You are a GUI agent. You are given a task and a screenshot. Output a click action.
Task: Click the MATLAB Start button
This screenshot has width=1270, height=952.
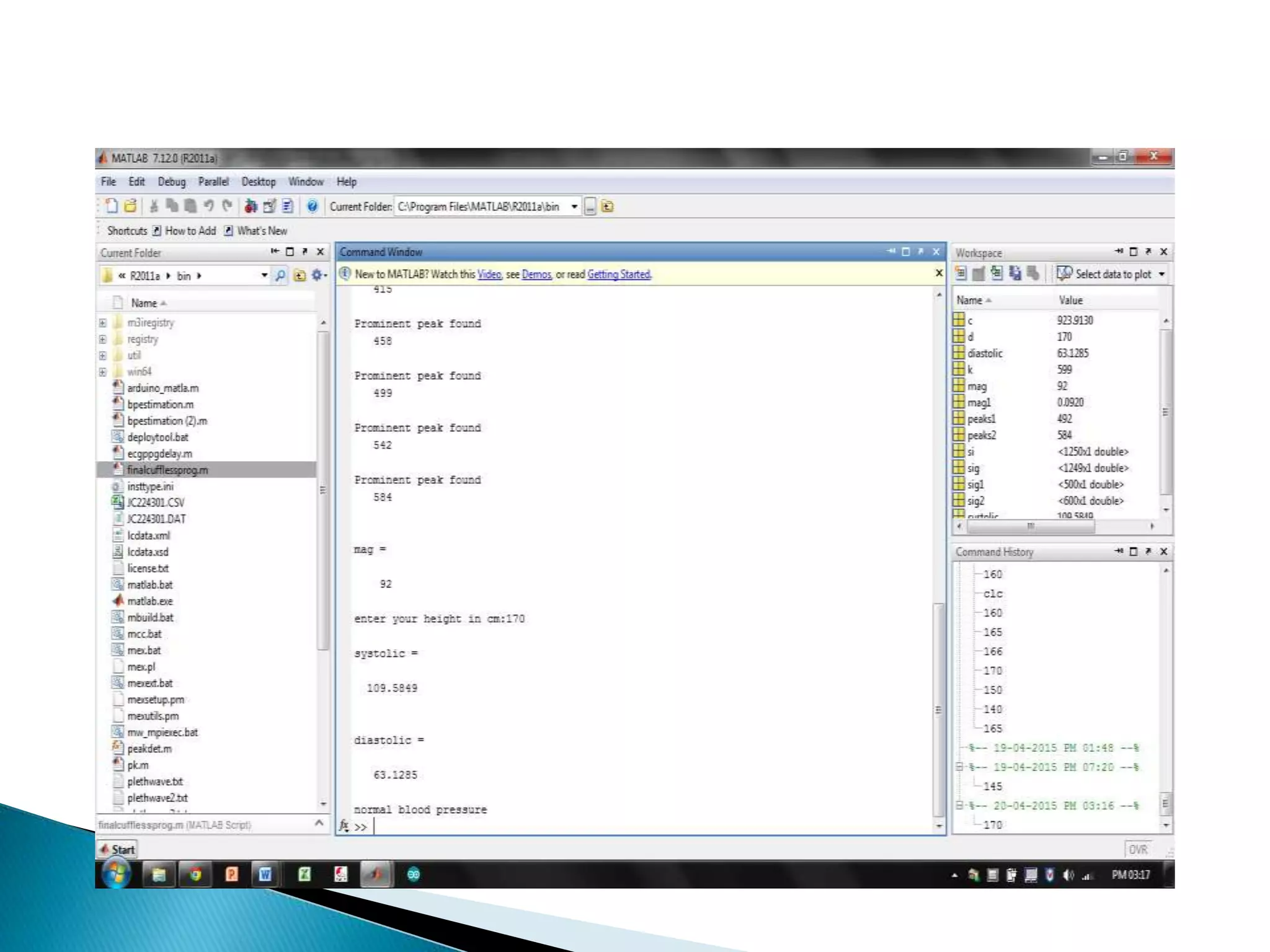pos(118,849)
